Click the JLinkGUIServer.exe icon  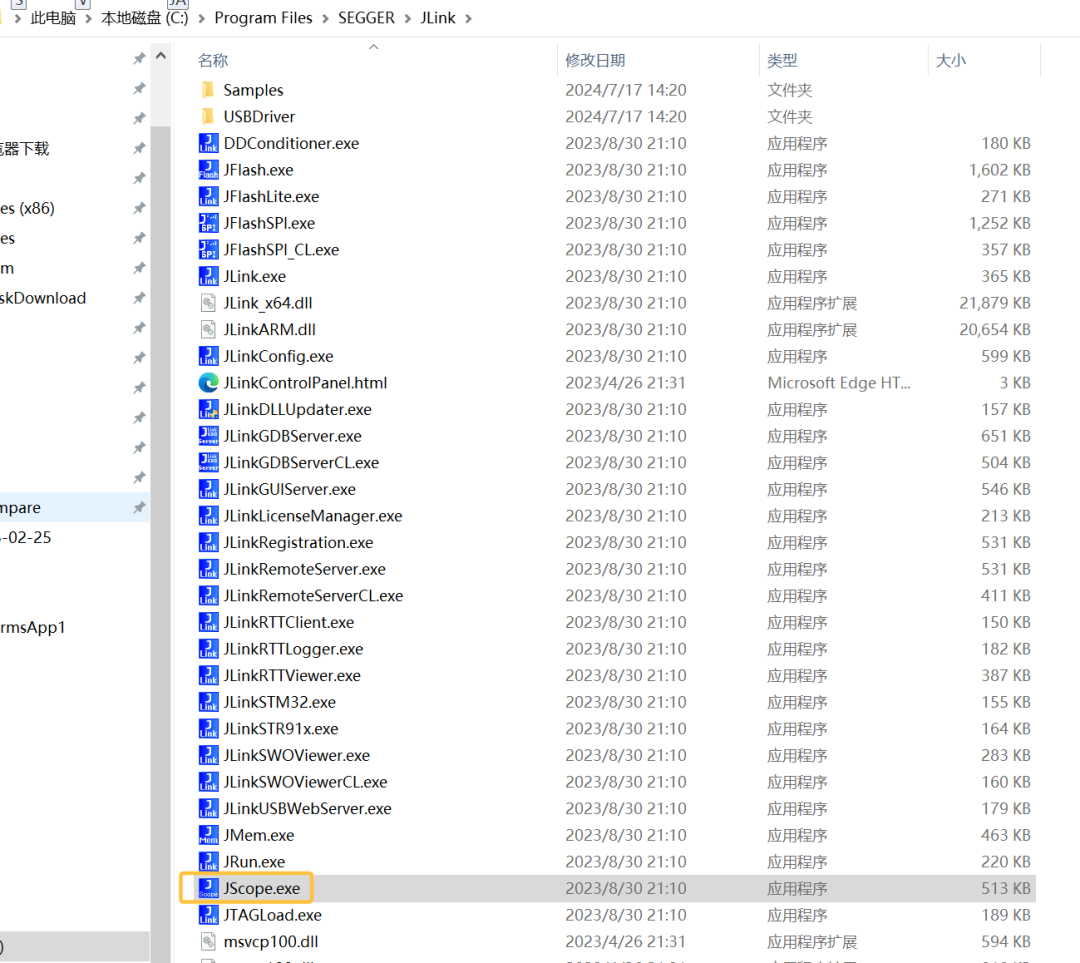(208, 489)
